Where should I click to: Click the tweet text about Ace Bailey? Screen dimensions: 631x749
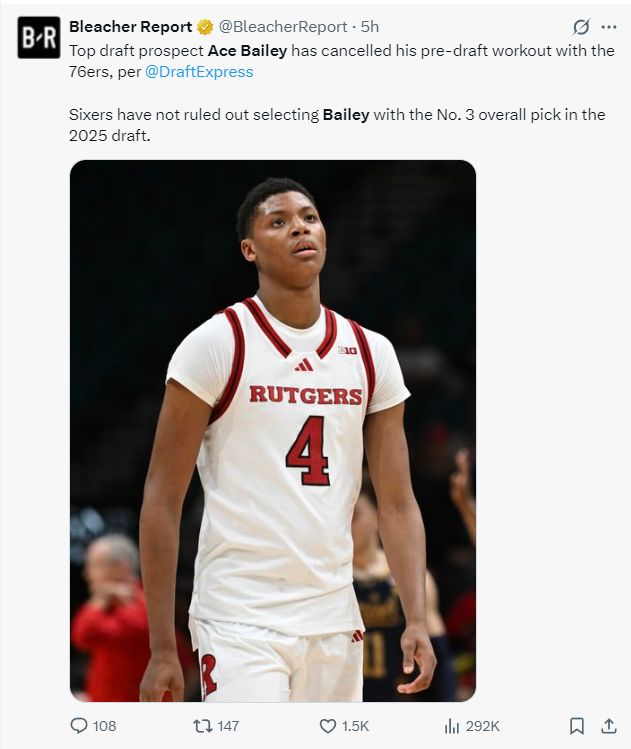point(342,93)
